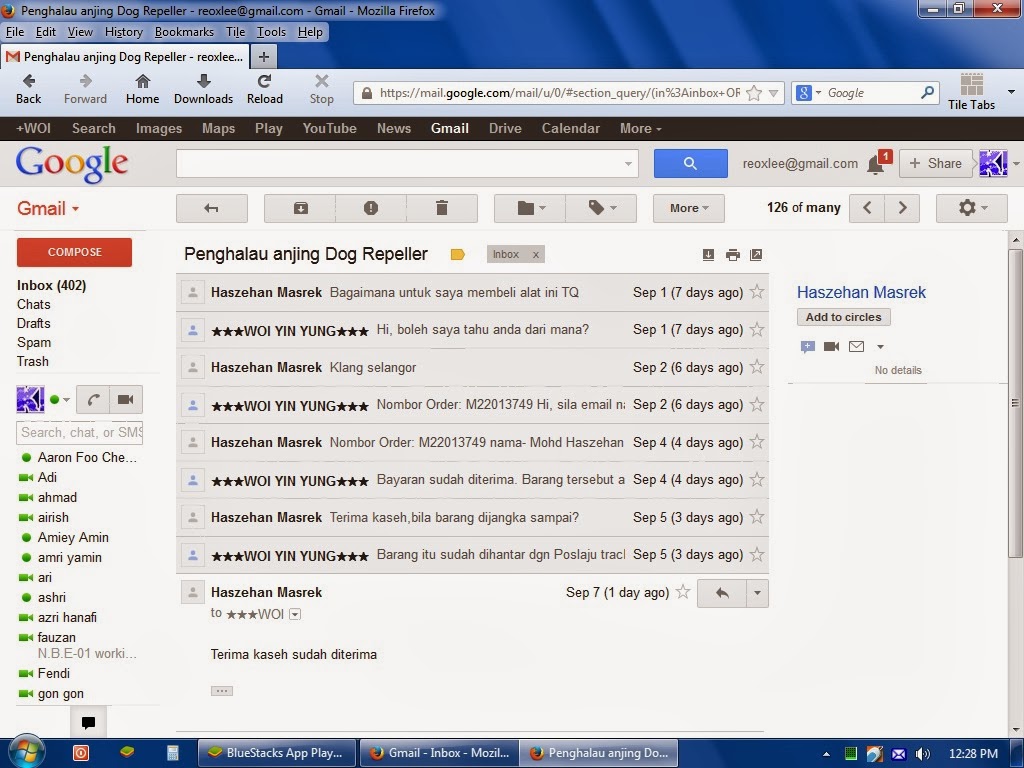The height and width of the screenshot is (768, 1024).
Task: Open the Firefox Tools menu
Action: coord(271,32)
